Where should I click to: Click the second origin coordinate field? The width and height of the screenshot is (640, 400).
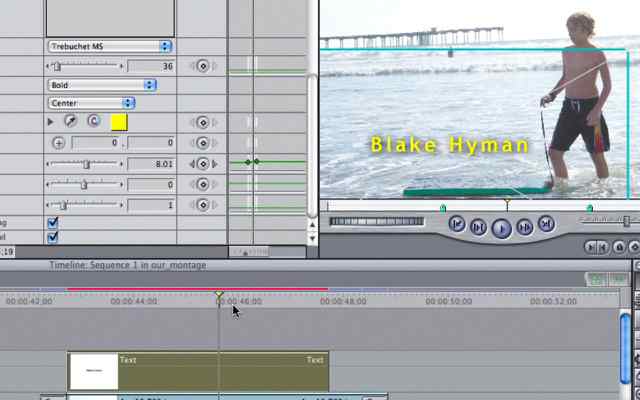[x=151, y=142]
